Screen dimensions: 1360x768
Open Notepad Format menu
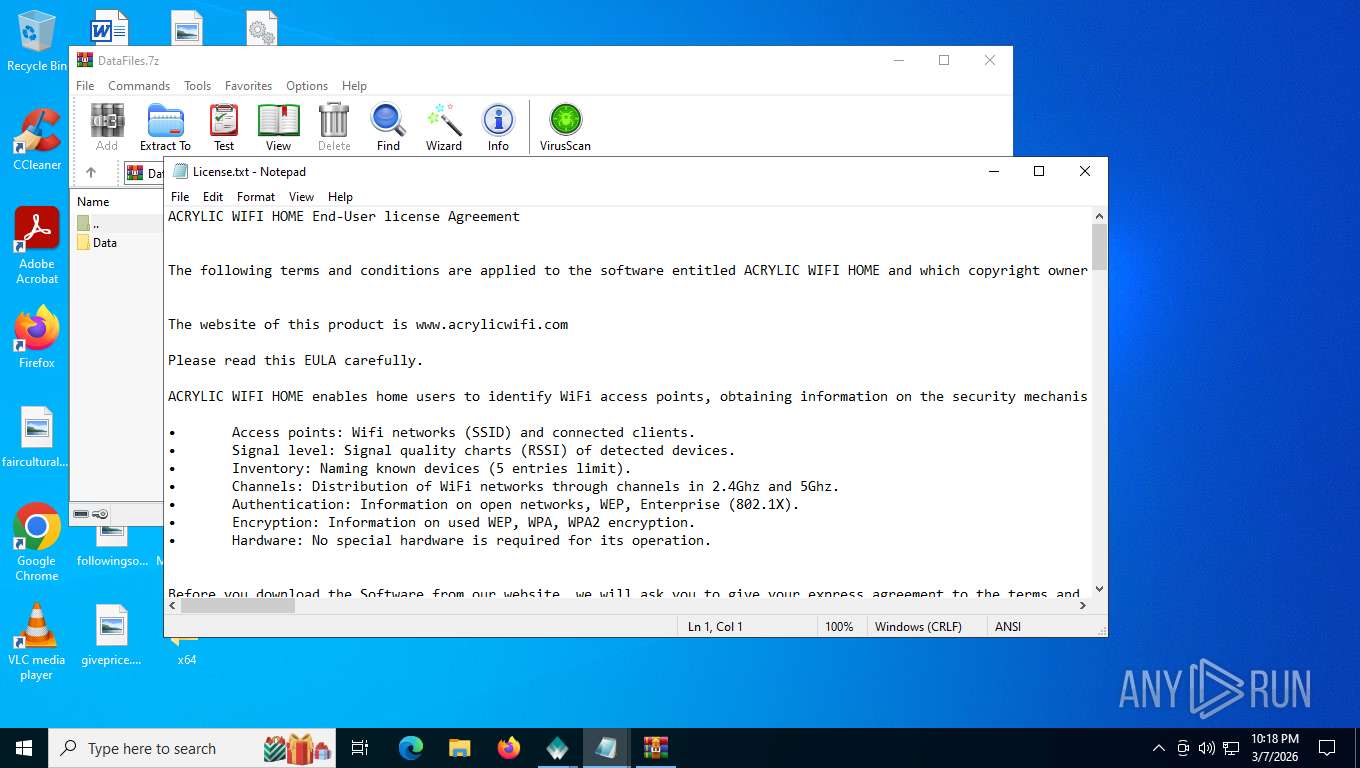click(x=256, y=197)
